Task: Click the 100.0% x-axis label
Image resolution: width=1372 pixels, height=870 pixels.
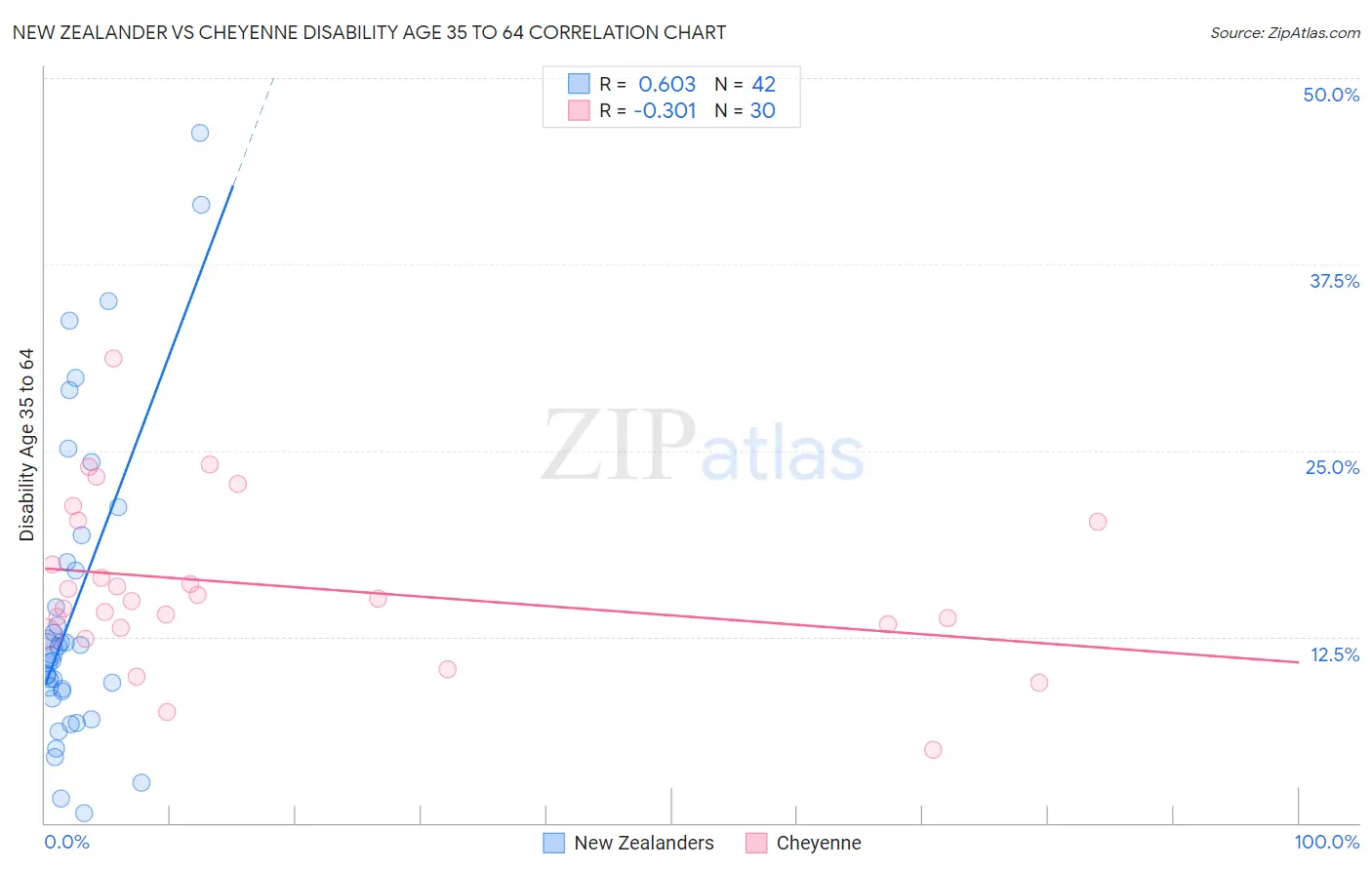Action: pos(1327,842)
